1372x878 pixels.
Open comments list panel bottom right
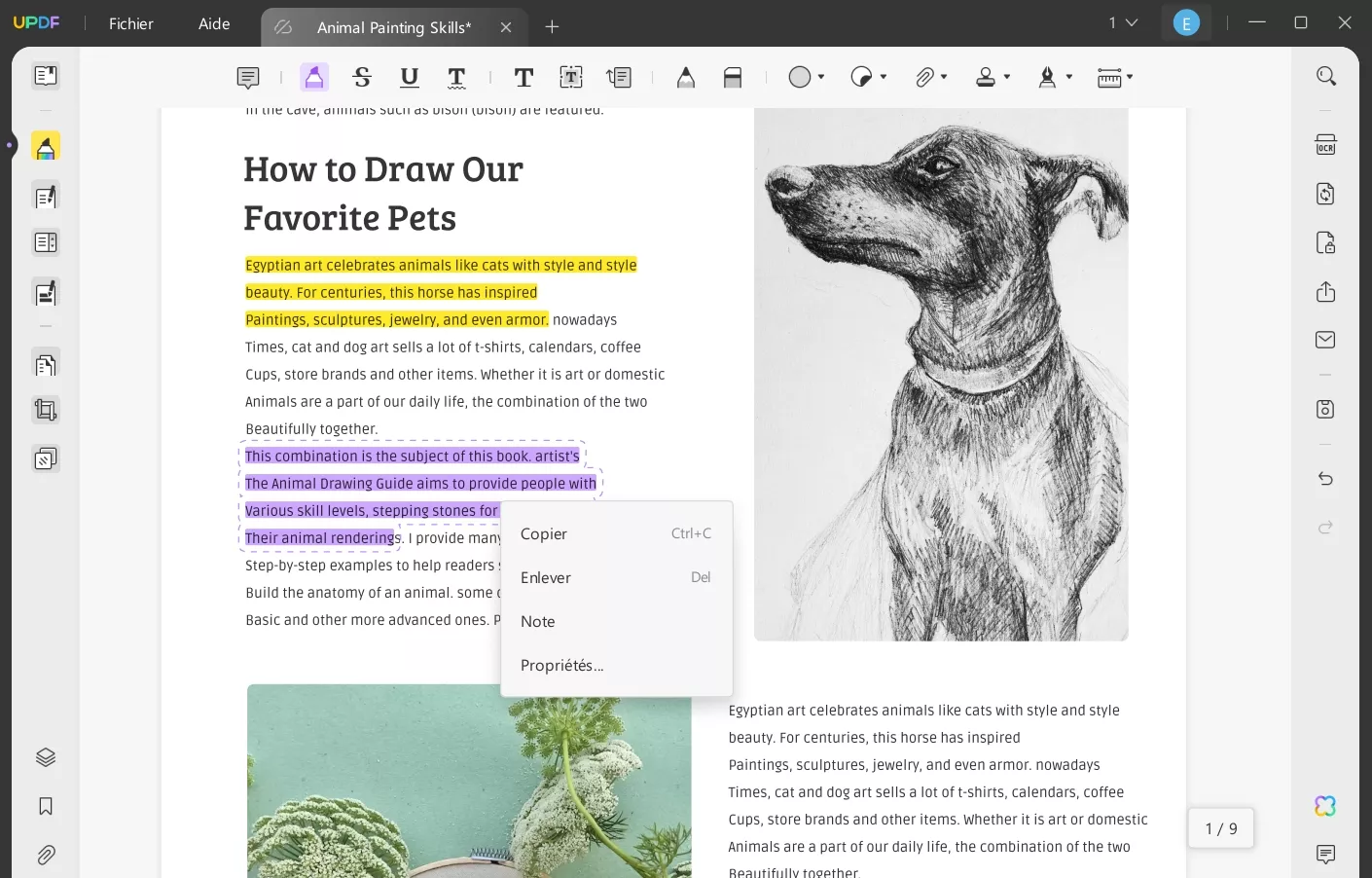[x=1325, y=855]
